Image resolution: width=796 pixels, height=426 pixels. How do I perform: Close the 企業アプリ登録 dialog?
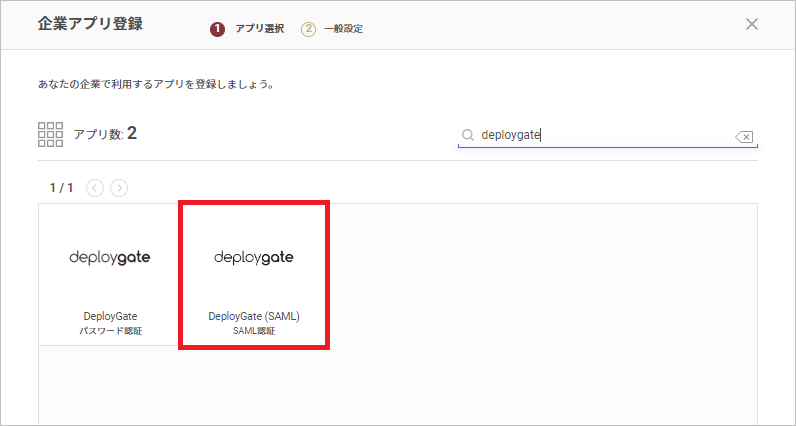[x=751, y=24]
